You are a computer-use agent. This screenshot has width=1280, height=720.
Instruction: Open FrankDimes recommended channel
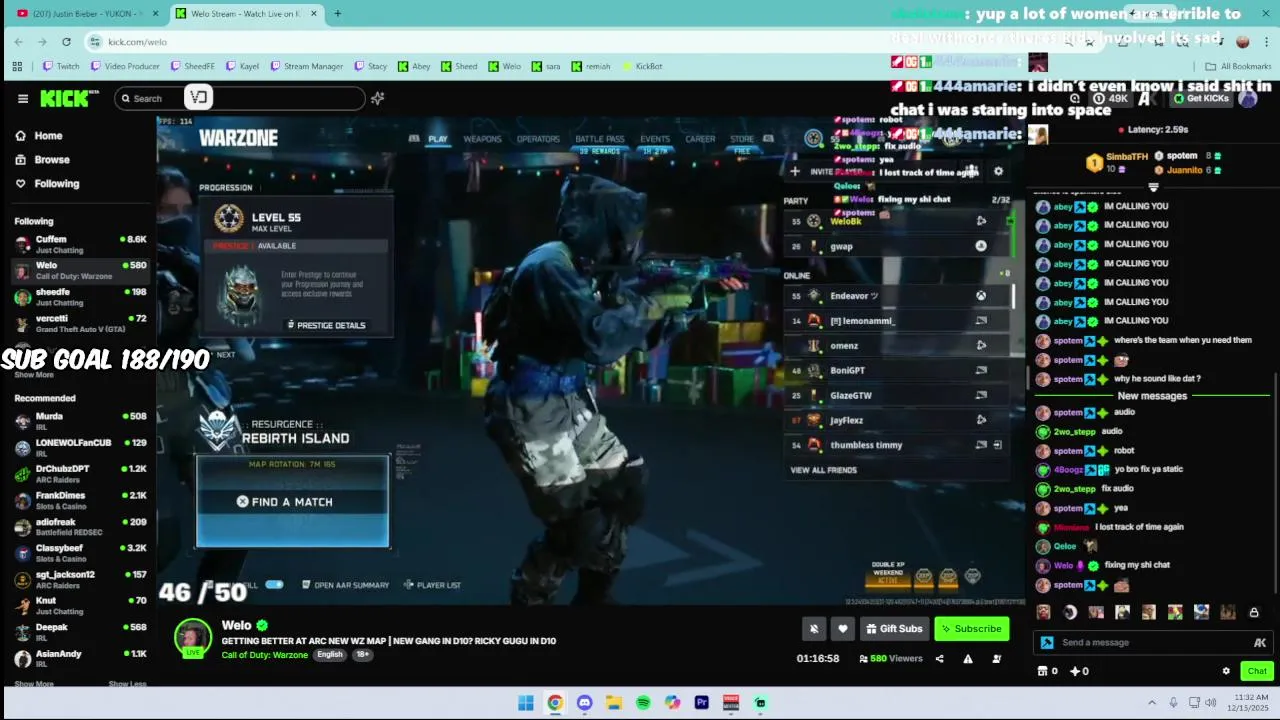point(80,500)
